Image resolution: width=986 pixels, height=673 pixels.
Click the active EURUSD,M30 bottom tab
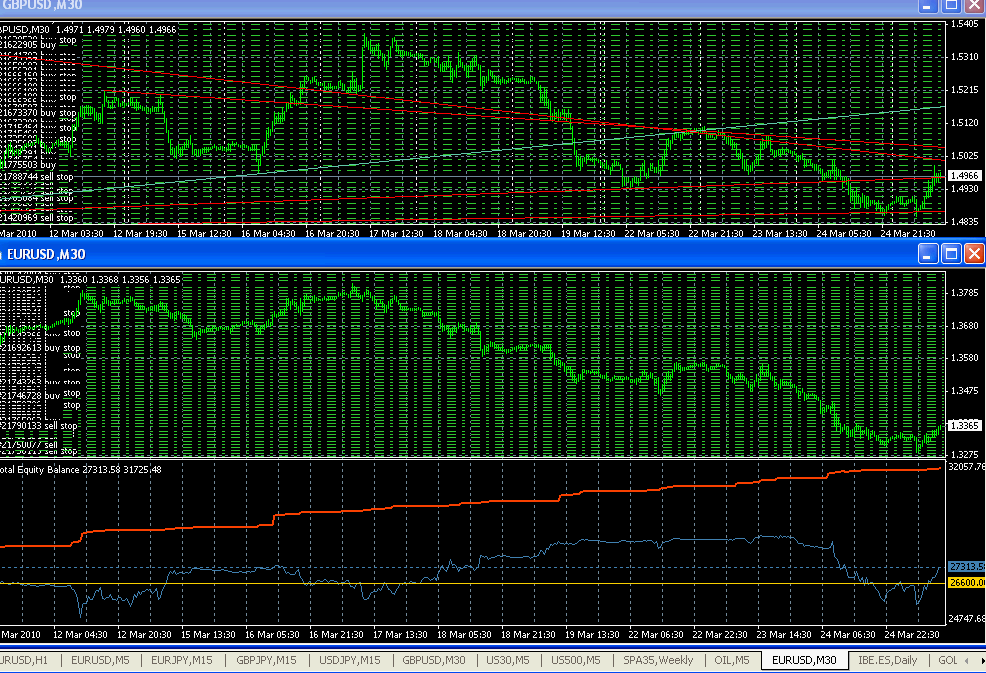tap(804, 660)
